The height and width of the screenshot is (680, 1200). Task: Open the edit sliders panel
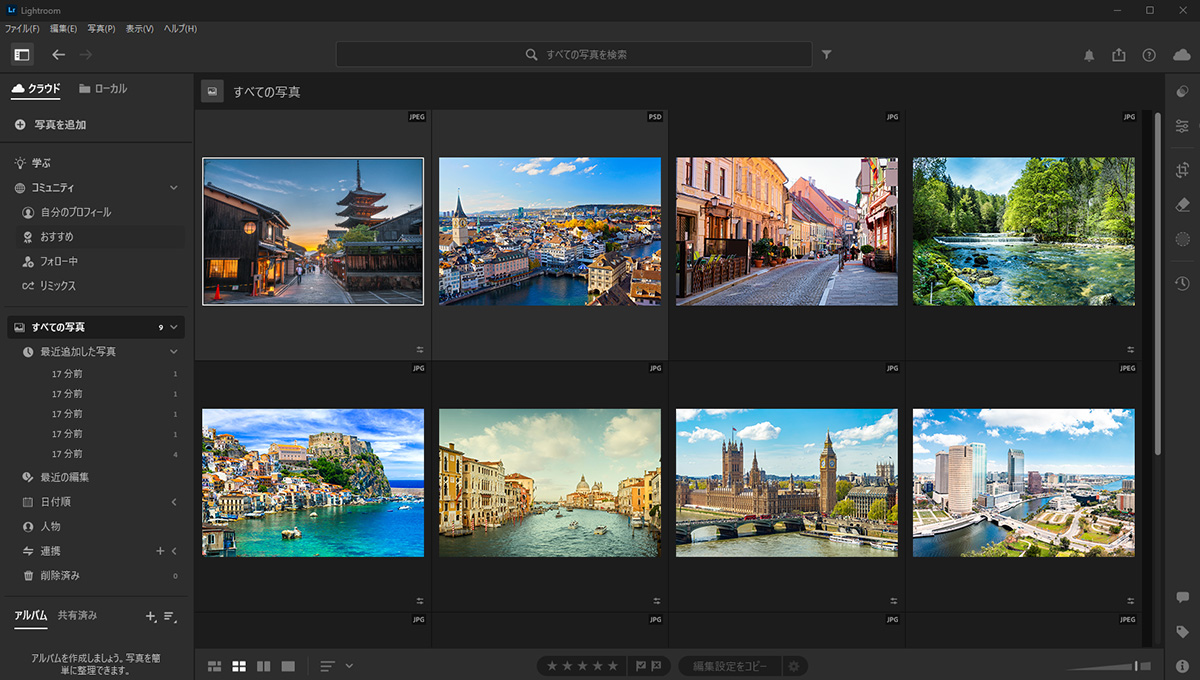1182,126
